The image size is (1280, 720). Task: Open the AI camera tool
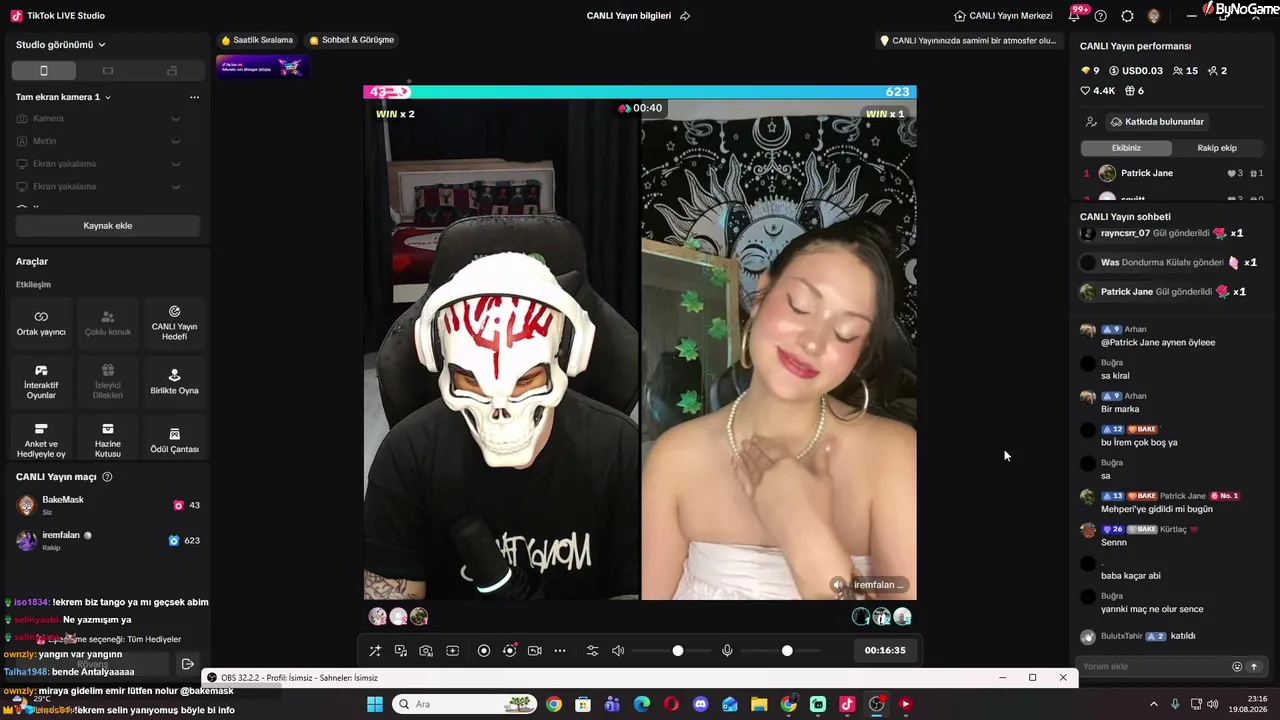click(x=426, y=651)
